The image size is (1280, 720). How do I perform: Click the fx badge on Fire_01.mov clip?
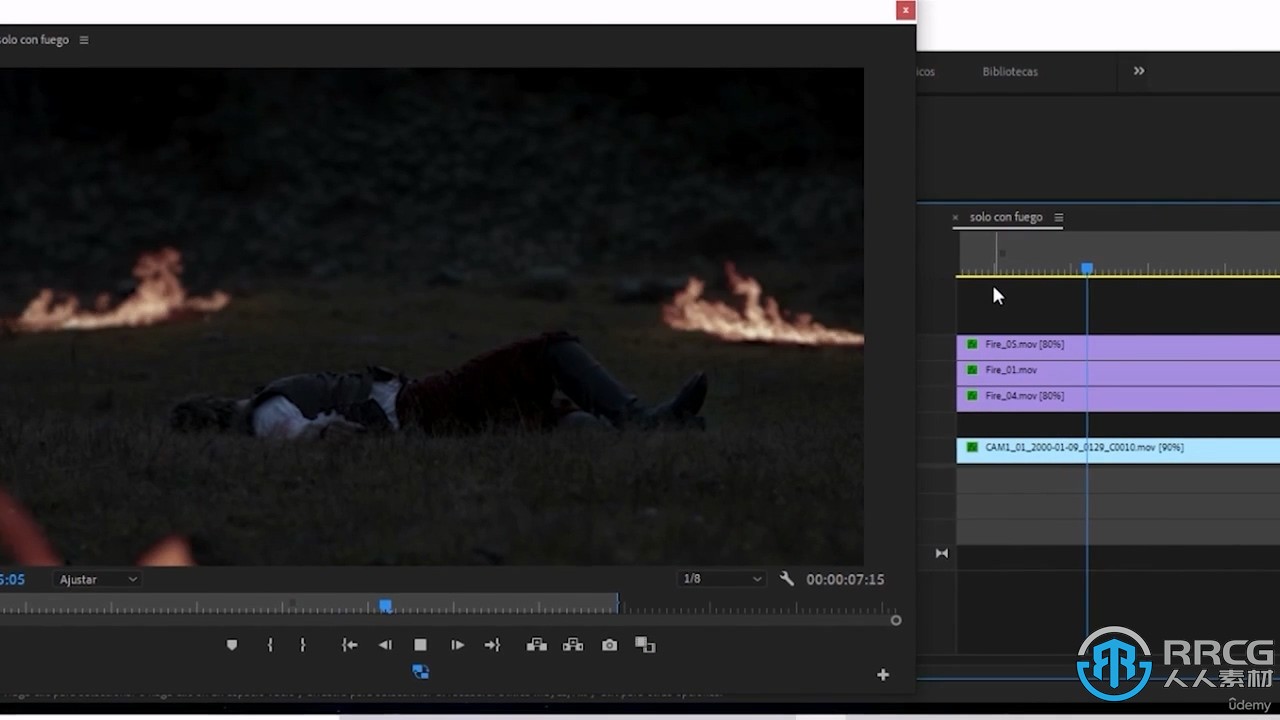972,370
